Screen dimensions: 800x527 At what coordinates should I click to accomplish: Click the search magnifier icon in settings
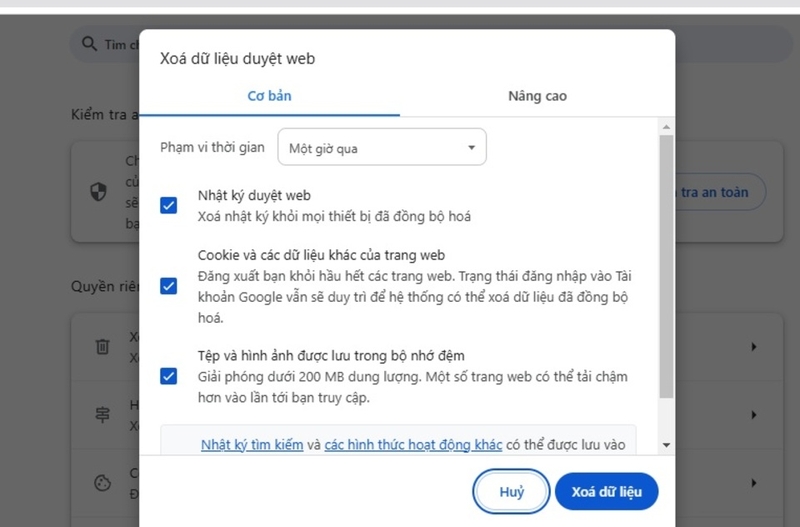click(89, 44)
